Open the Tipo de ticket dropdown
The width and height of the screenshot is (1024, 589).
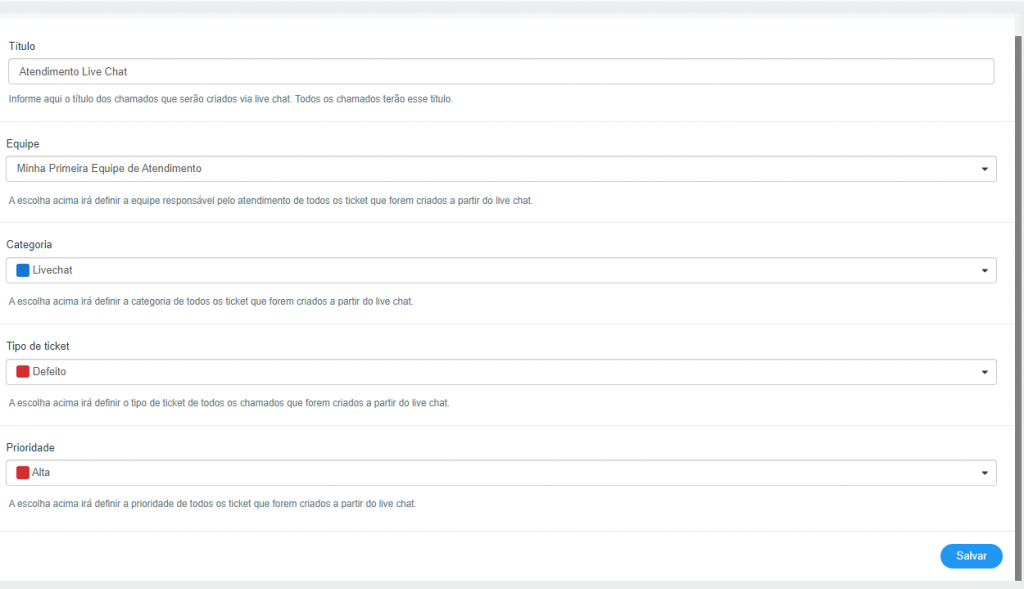tap(501, 372)
